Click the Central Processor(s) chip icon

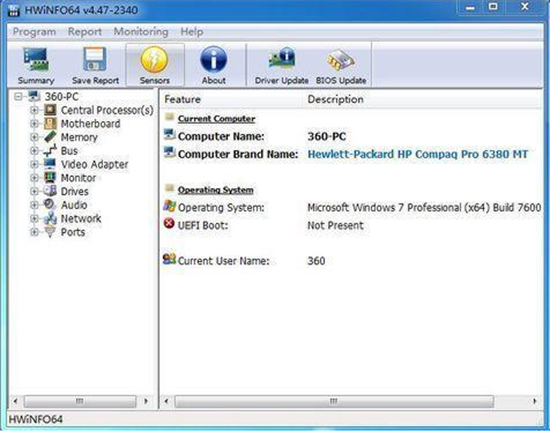point(50,110)
